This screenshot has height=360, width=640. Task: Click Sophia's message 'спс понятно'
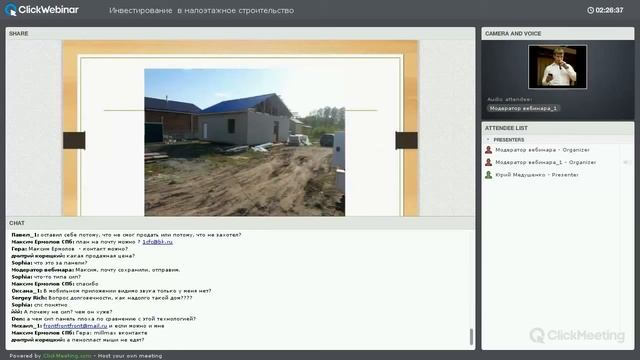click(39, 304)
